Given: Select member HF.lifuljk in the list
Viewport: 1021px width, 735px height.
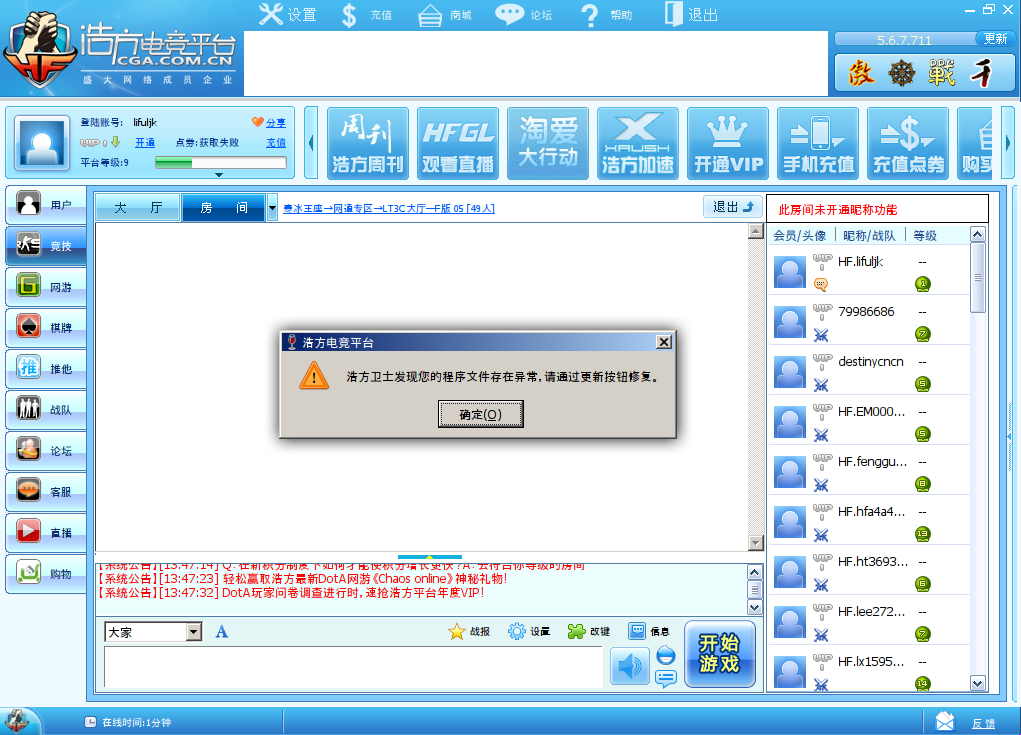Looking at the screenshot, I should click(869, 270).
